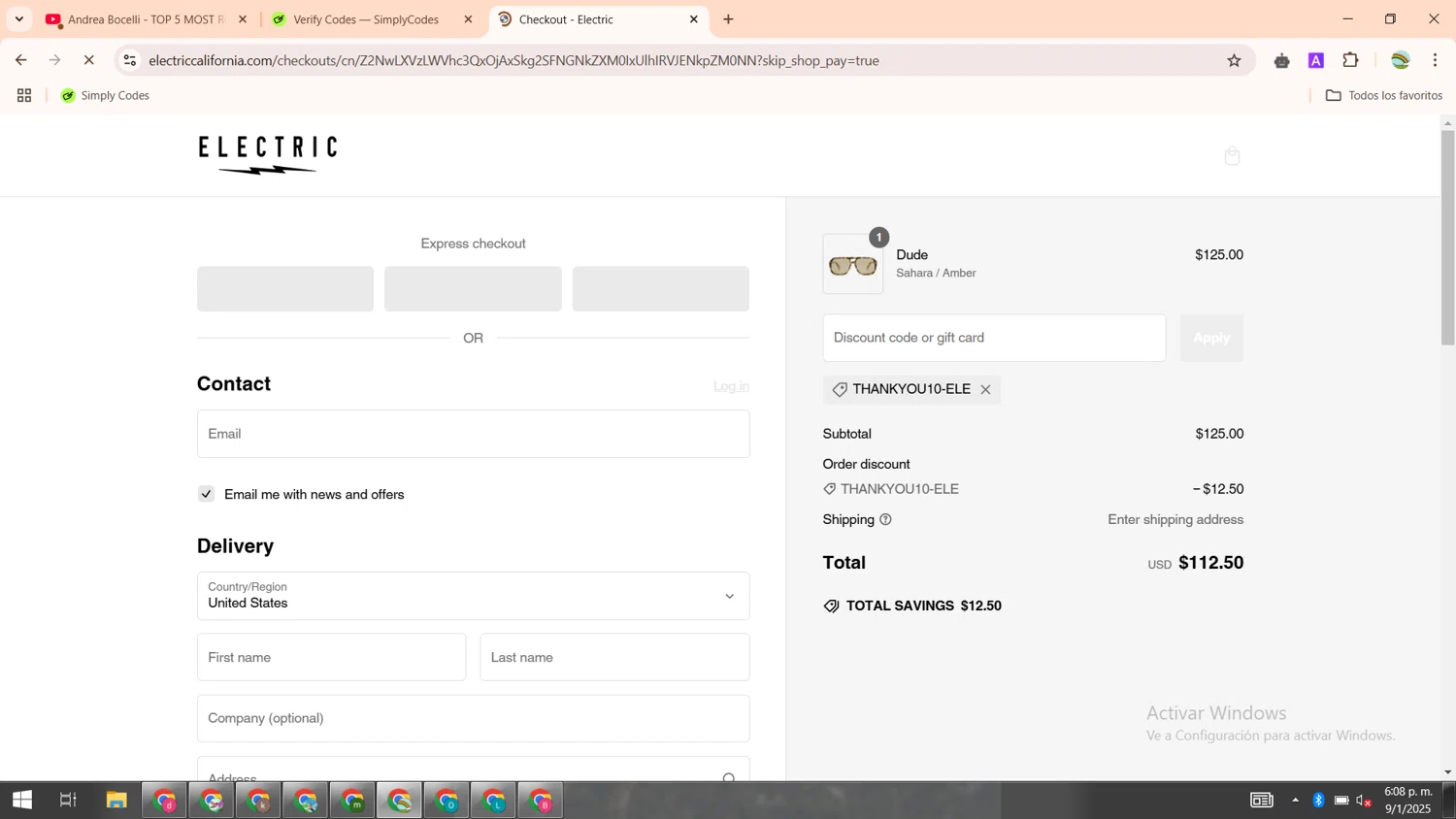Screen dimensions: 1456x819
Task: Close the Andrea Bocelli YouTube tab
Action: pos(243,19)
